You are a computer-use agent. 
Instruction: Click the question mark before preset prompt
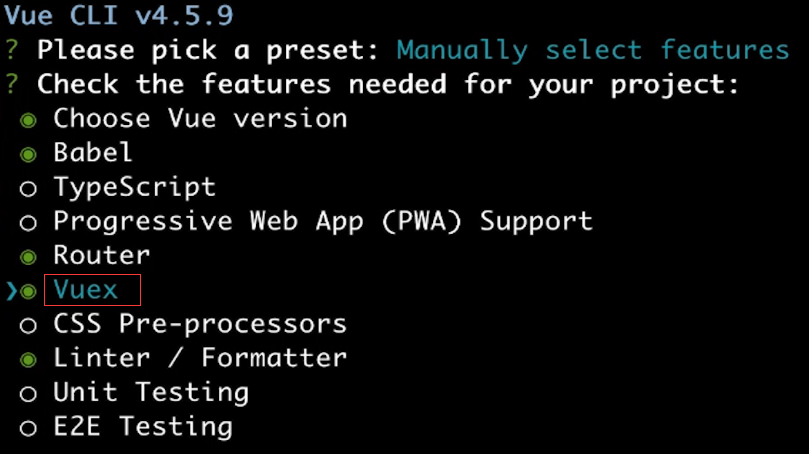tap(12, 51)
